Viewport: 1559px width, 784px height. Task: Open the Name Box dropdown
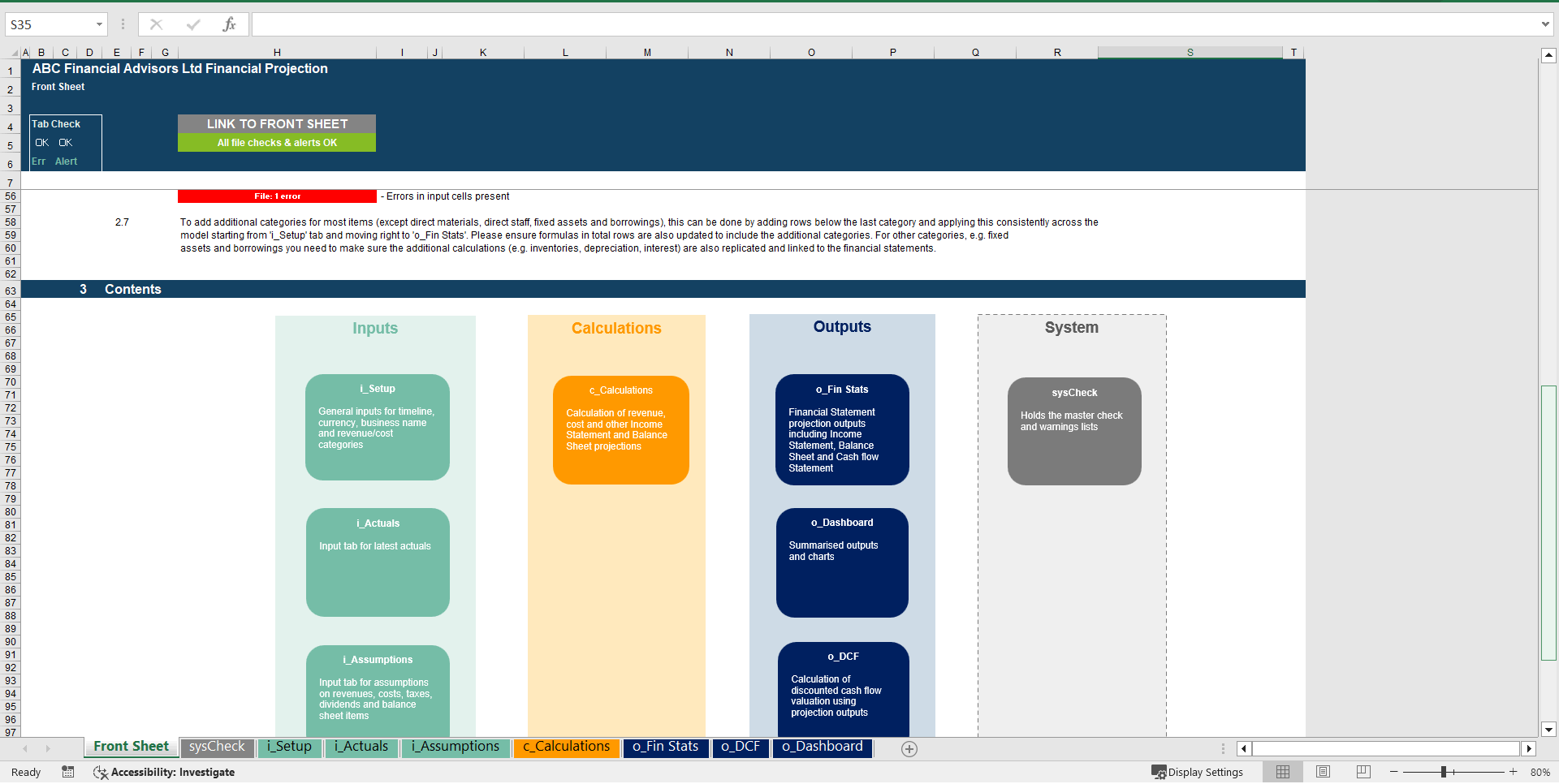(x=100, y=24)
